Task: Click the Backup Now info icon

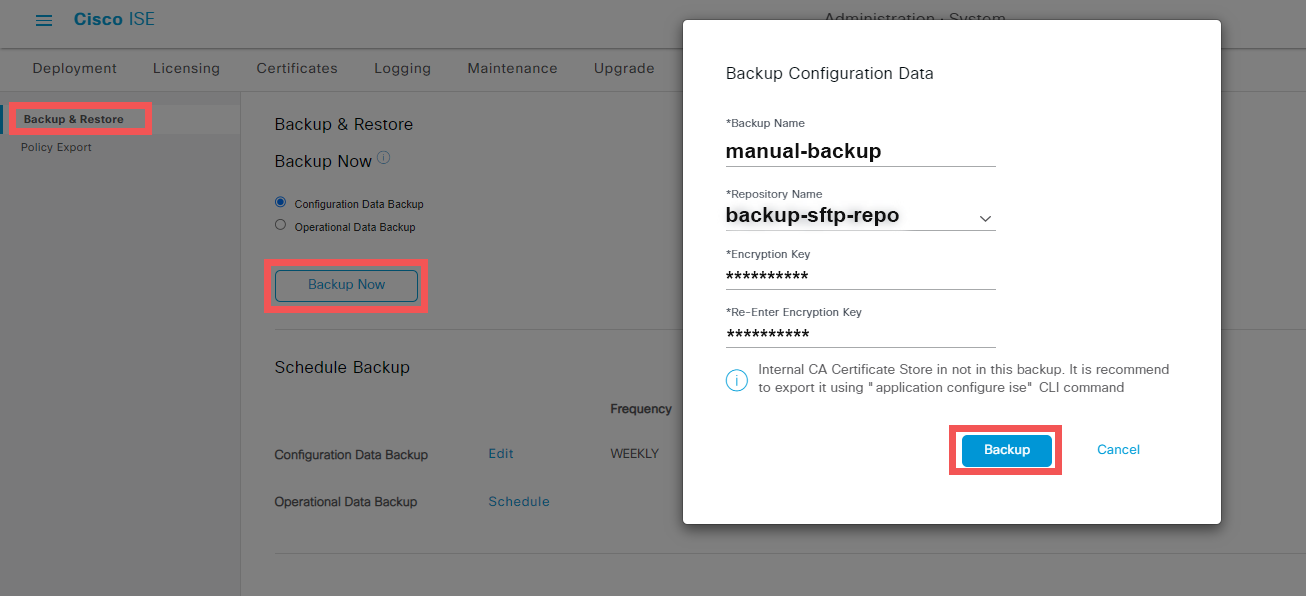Action: 384,158
